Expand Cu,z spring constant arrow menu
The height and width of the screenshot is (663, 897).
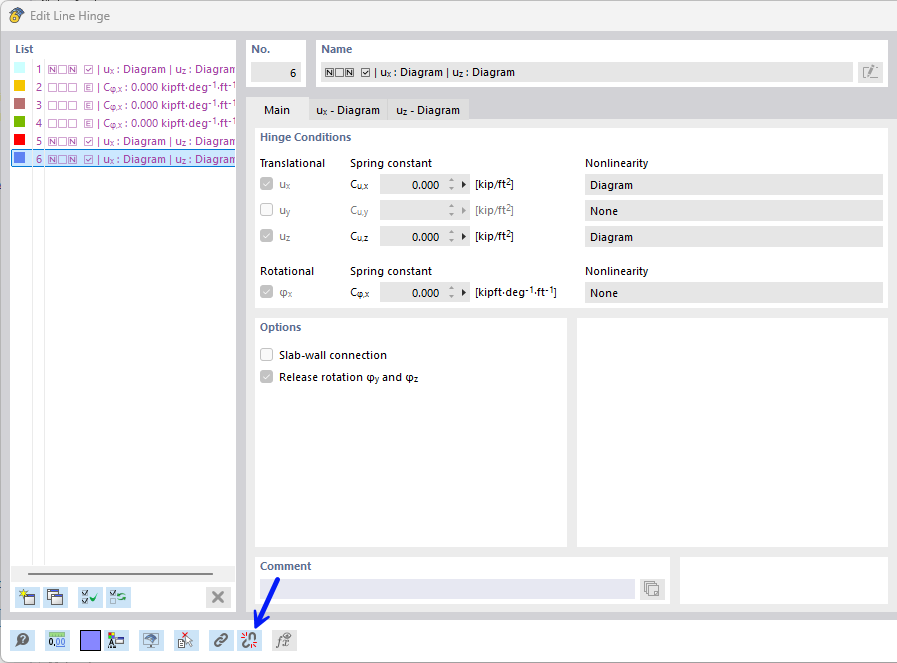(464, 236)
